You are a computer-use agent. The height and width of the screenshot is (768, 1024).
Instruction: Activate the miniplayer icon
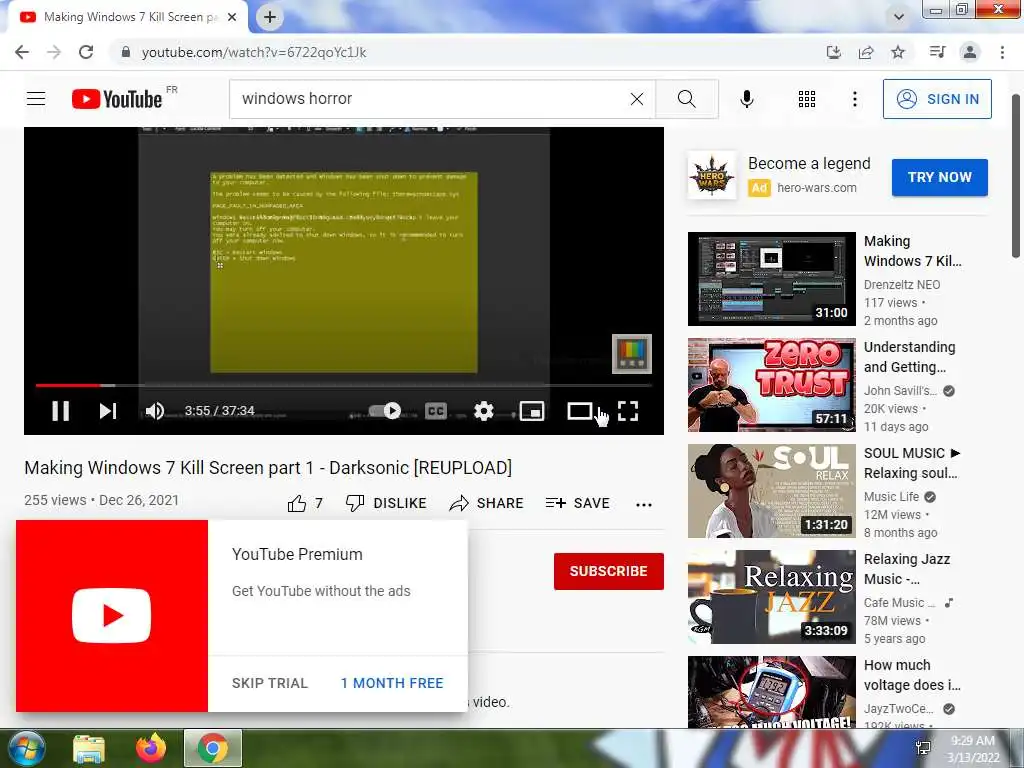(532, 411)
